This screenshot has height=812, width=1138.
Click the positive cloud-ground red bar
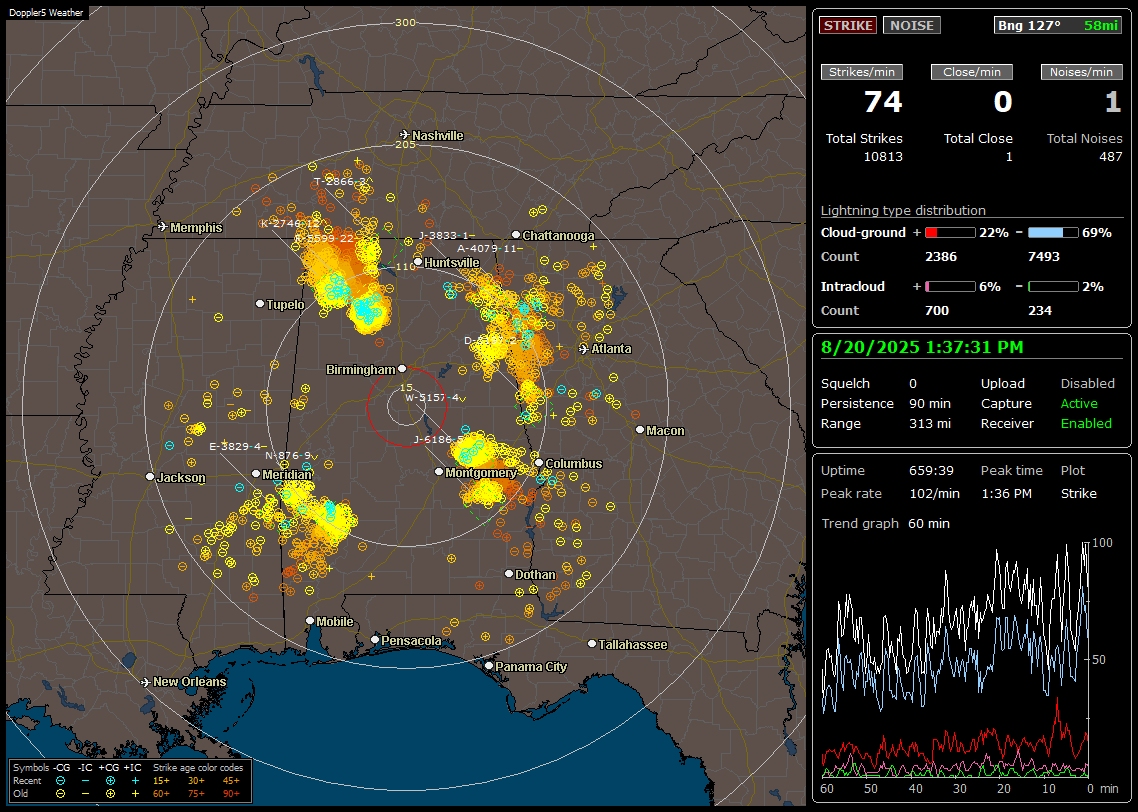[x=950, y=233]
